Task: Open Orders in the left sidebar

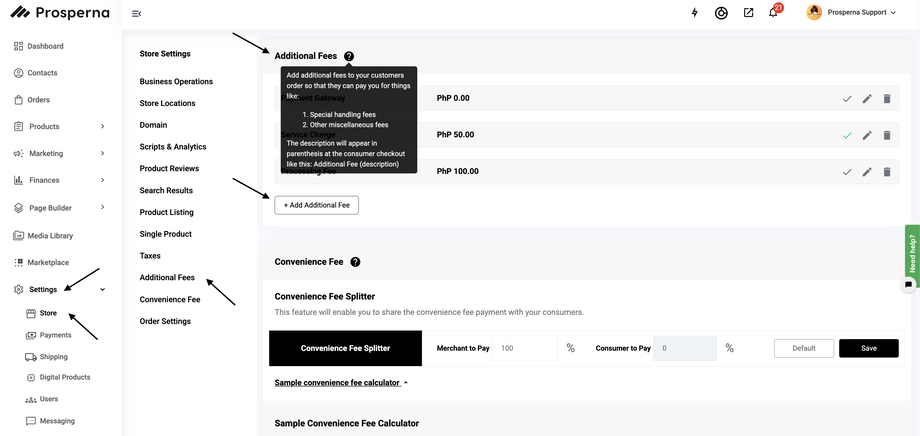Action: point(38,100)
